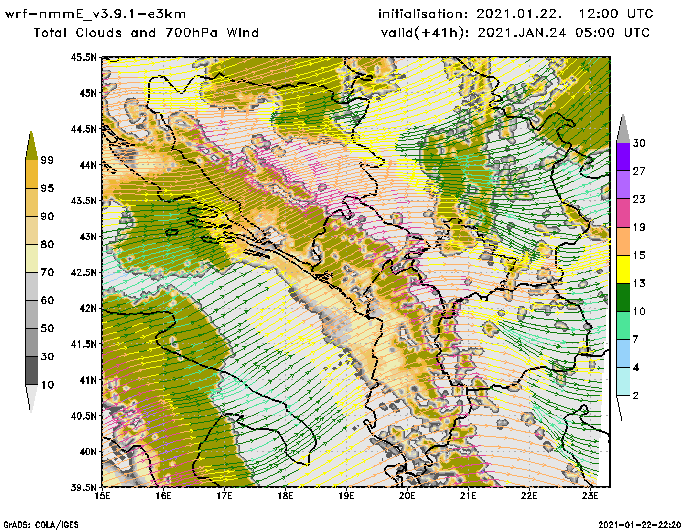This screenshot has width=700, height=530.
Task: Click the valid date '2021.JAN.24'
Action: pyautogui.click(x=522, y=33)
